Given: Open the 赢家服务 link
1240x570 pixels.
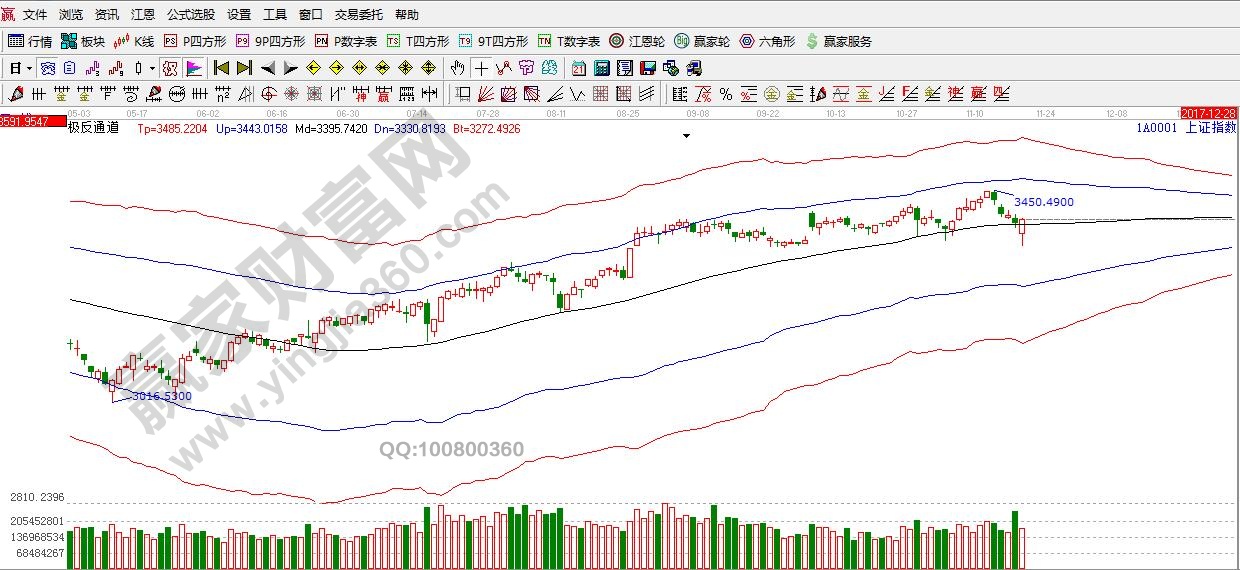Looking at the screenshot, I should 838,41.
